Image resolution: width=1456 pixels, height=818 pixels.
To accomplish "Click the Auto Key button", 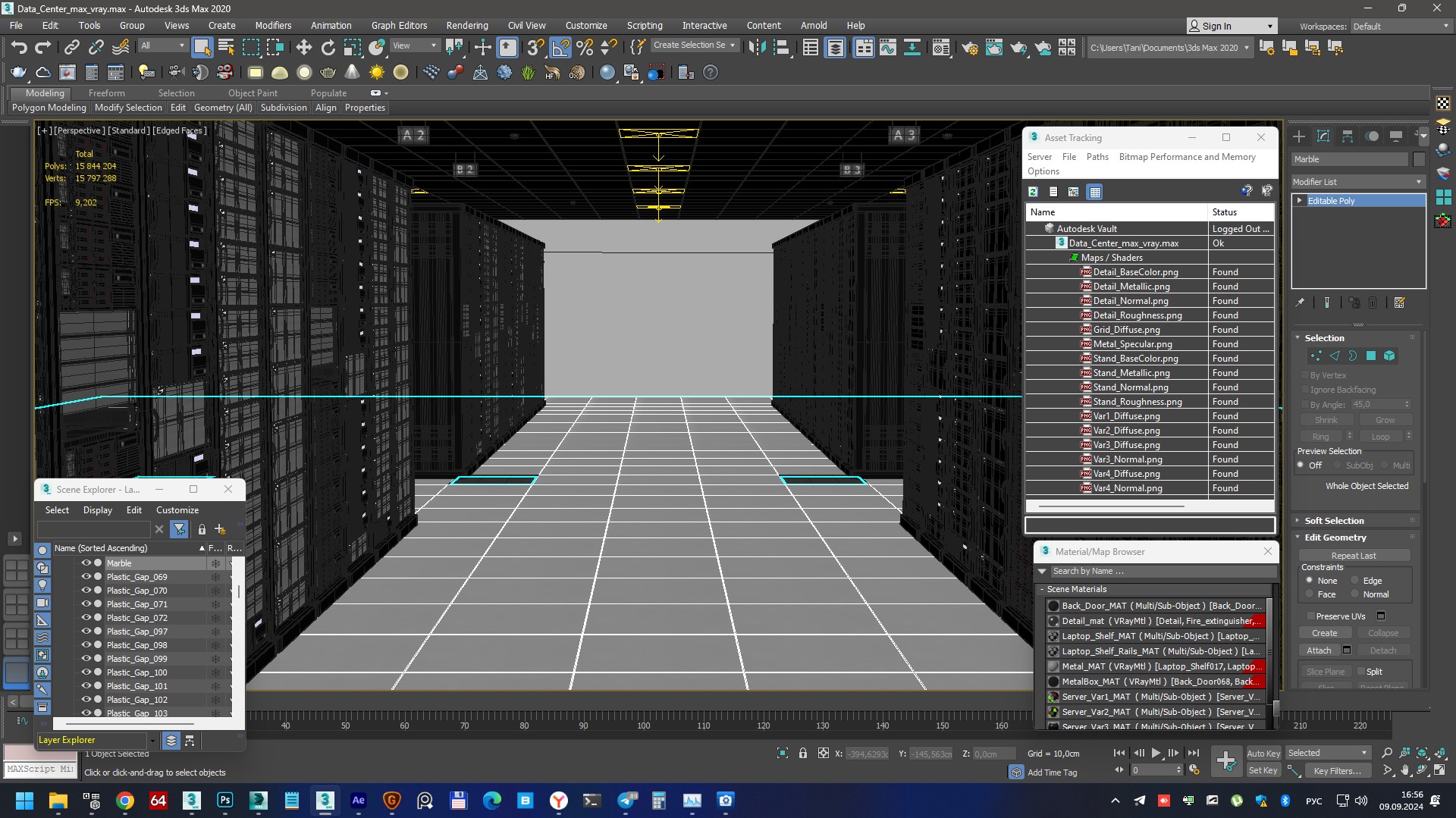I will tap(1263, 754).
